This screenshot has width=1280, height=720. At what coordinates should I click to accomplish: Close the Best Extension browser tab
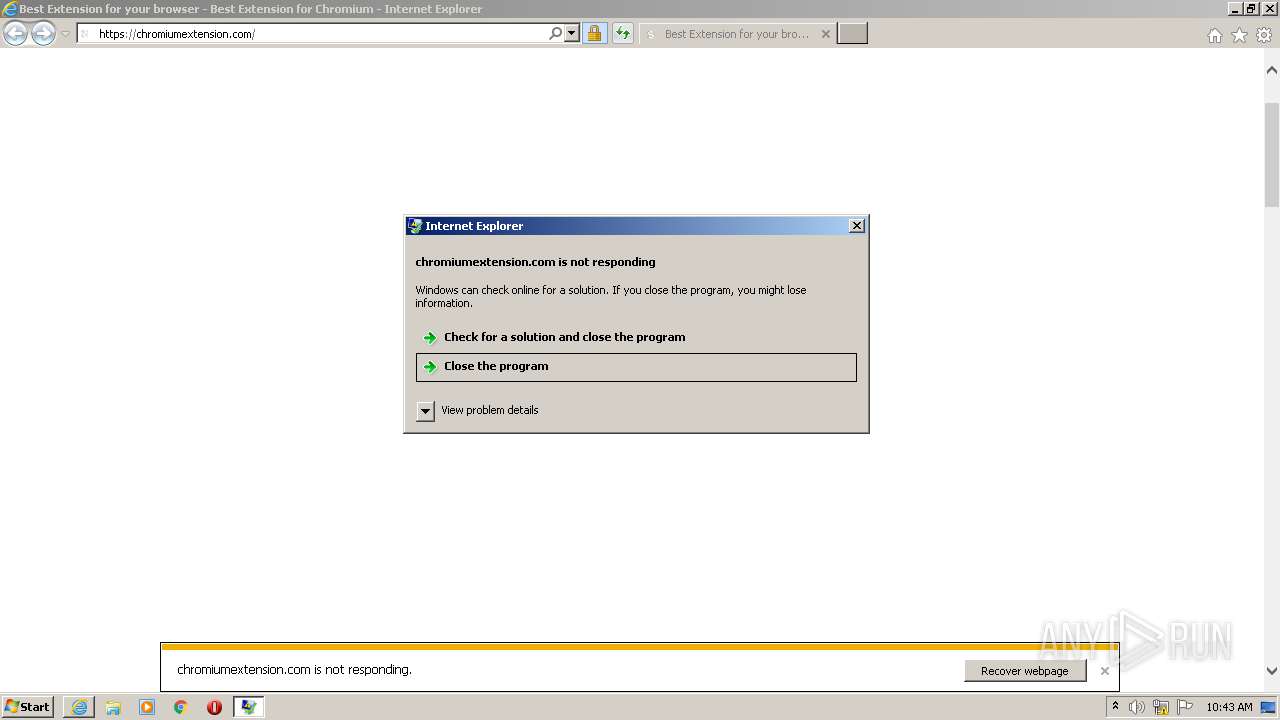point(825,34)
